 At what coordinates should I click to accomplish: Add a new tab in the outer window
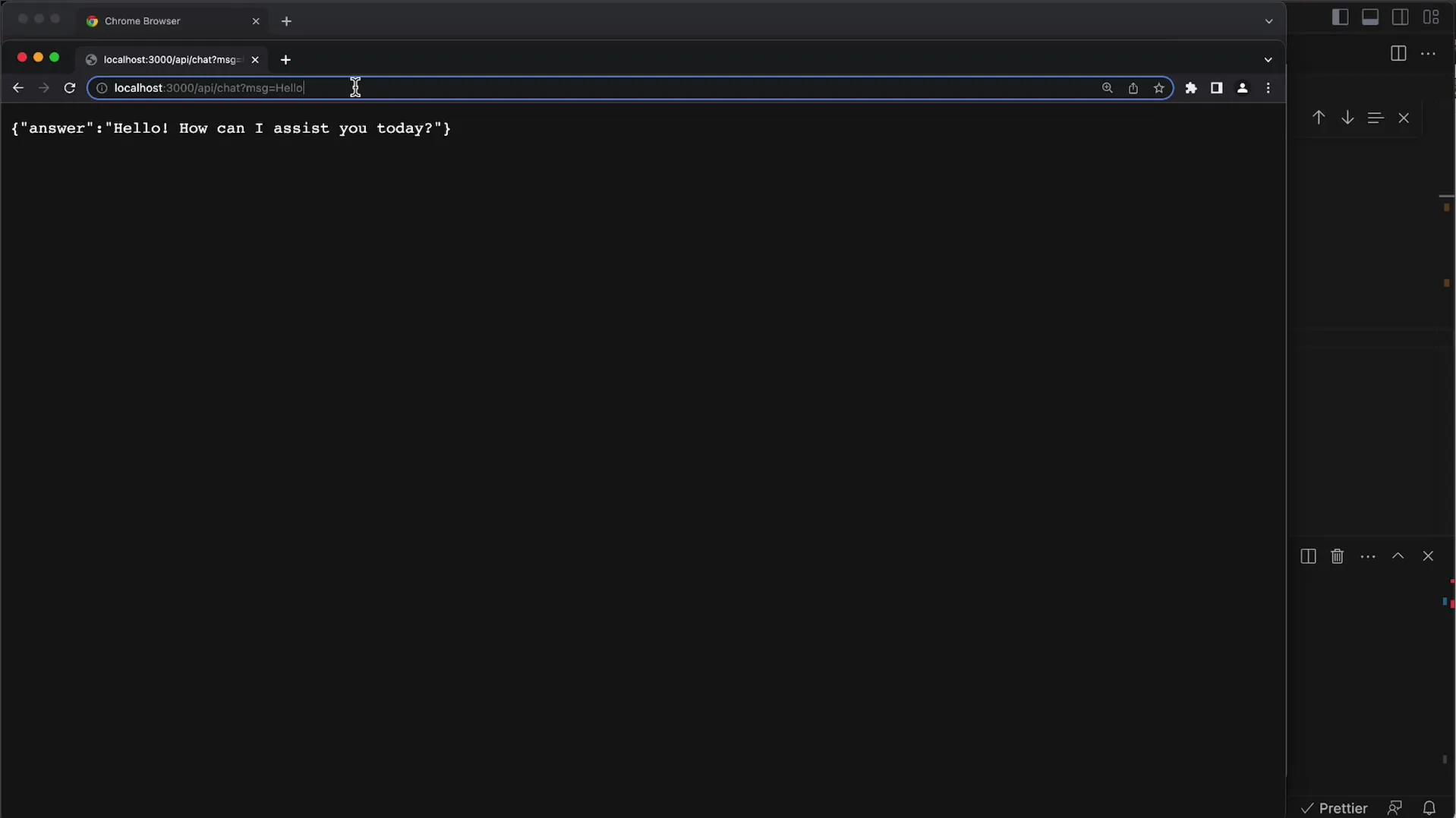[286, 21]
